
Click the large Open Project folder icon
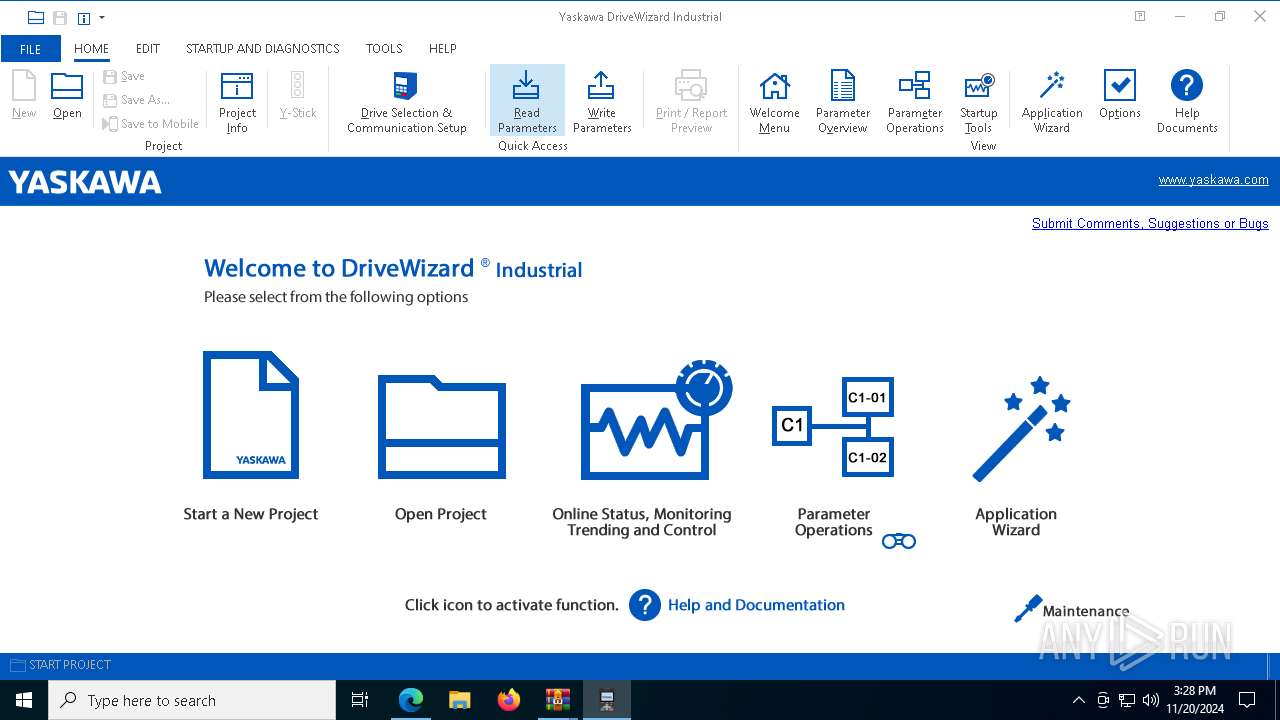441,427
